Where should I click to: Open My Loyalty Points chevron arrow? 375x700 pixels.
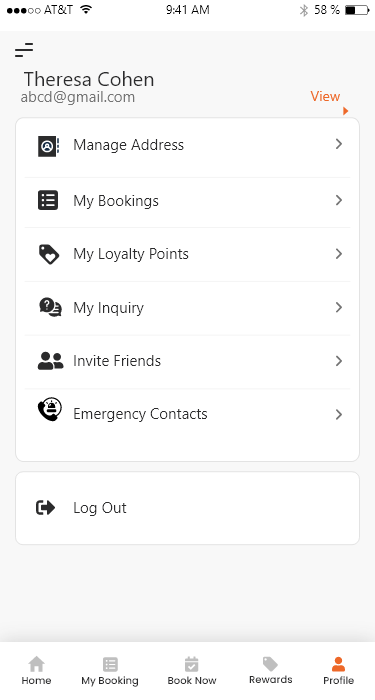[339, 254]
